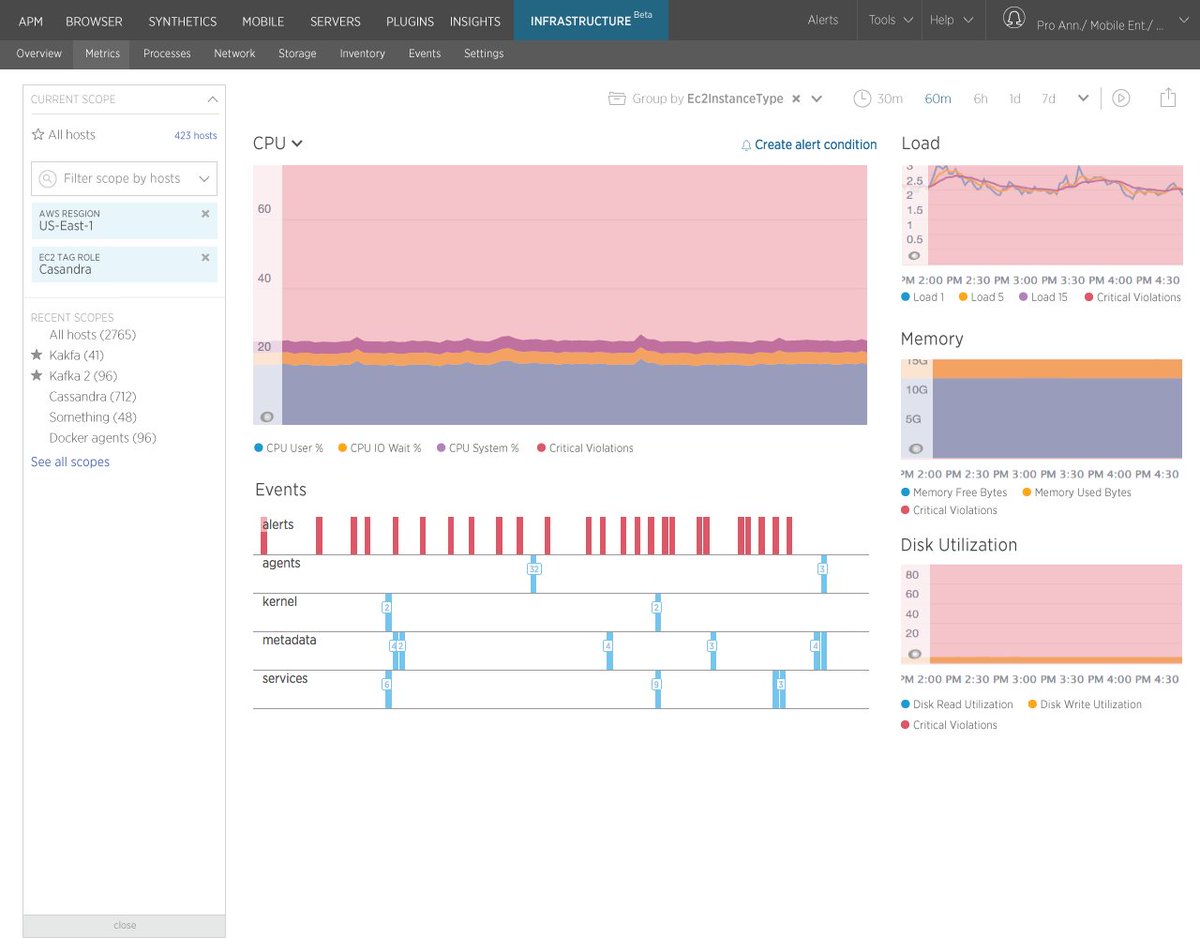Select Something (48) recent scope
The width and height of the screenshot is (1200, 938).
click(x=93, y=417)
